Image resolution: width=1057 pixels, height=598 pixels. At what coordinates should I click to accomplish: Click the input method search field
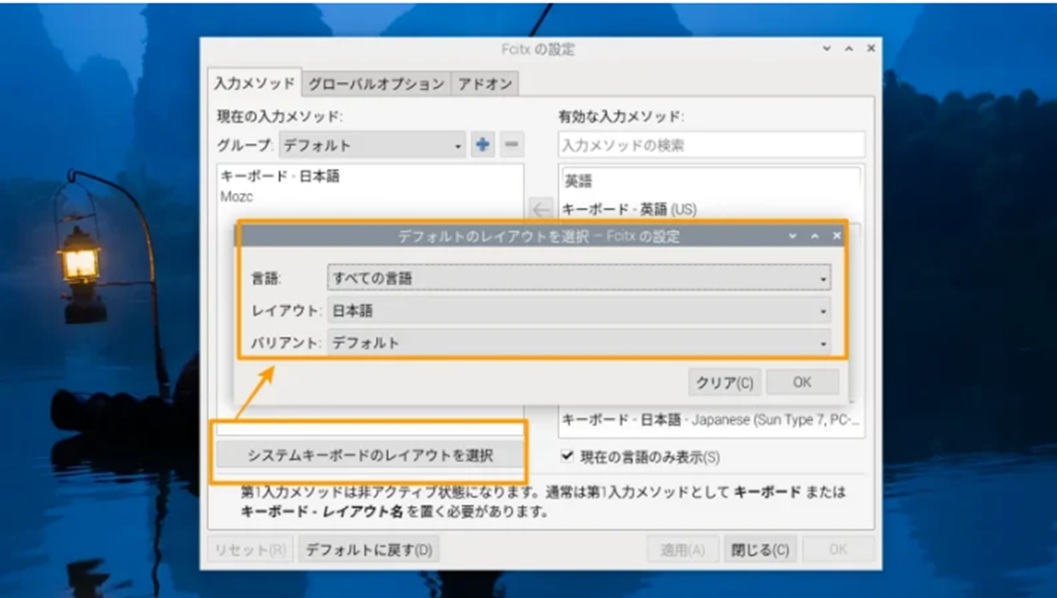click(711, 145)
